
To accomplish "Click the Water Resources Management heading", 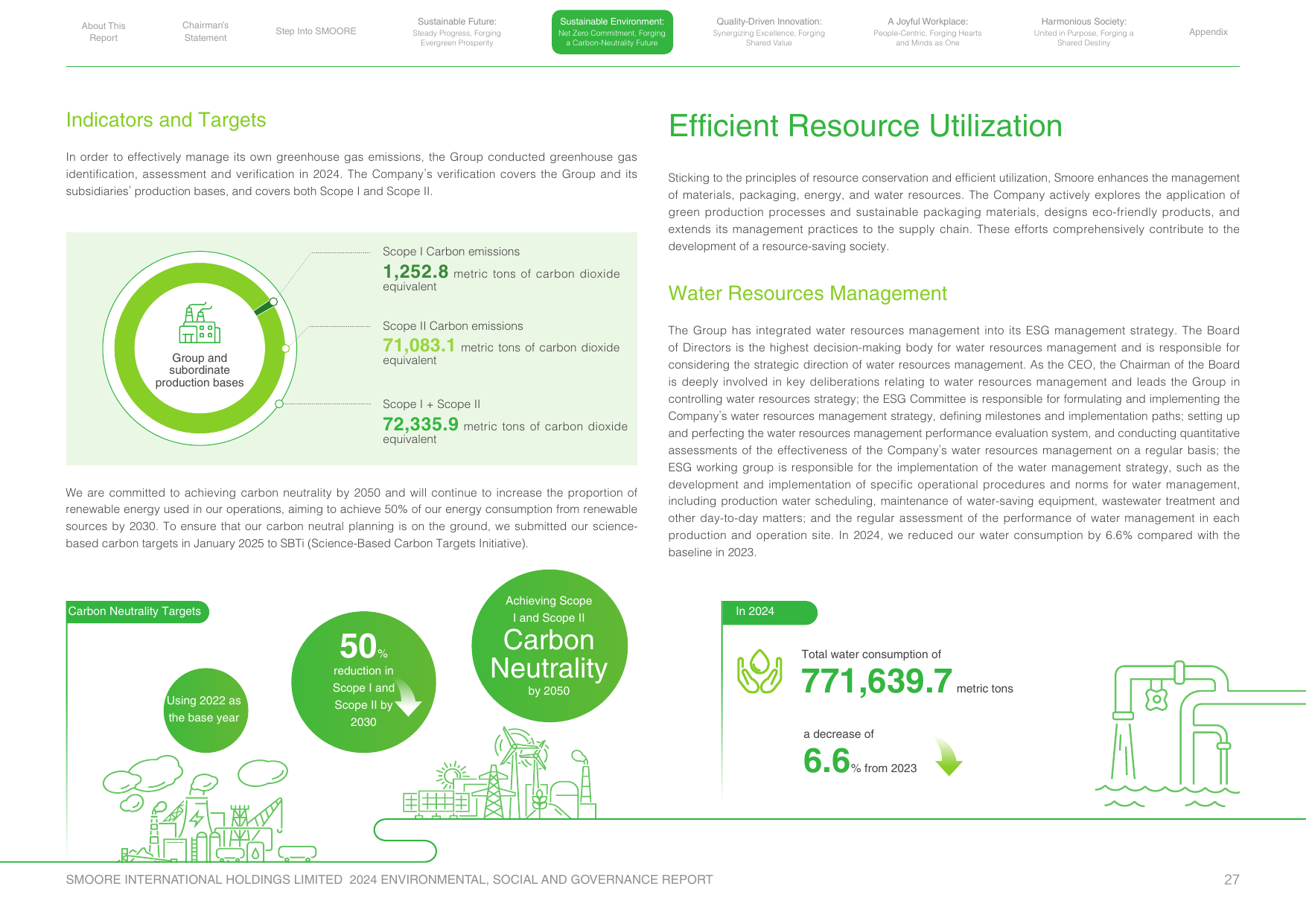I will pos(807,293).
